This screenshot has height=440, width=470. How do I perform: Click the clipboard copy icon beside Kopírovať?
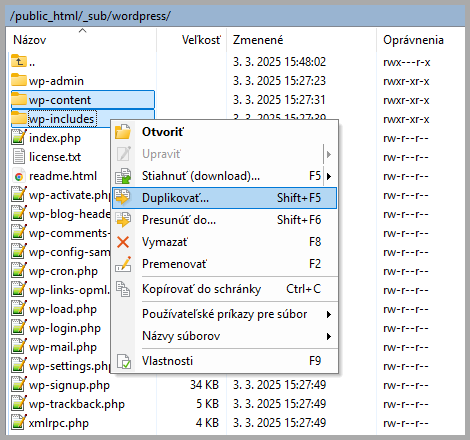click(x=123, y=289)
